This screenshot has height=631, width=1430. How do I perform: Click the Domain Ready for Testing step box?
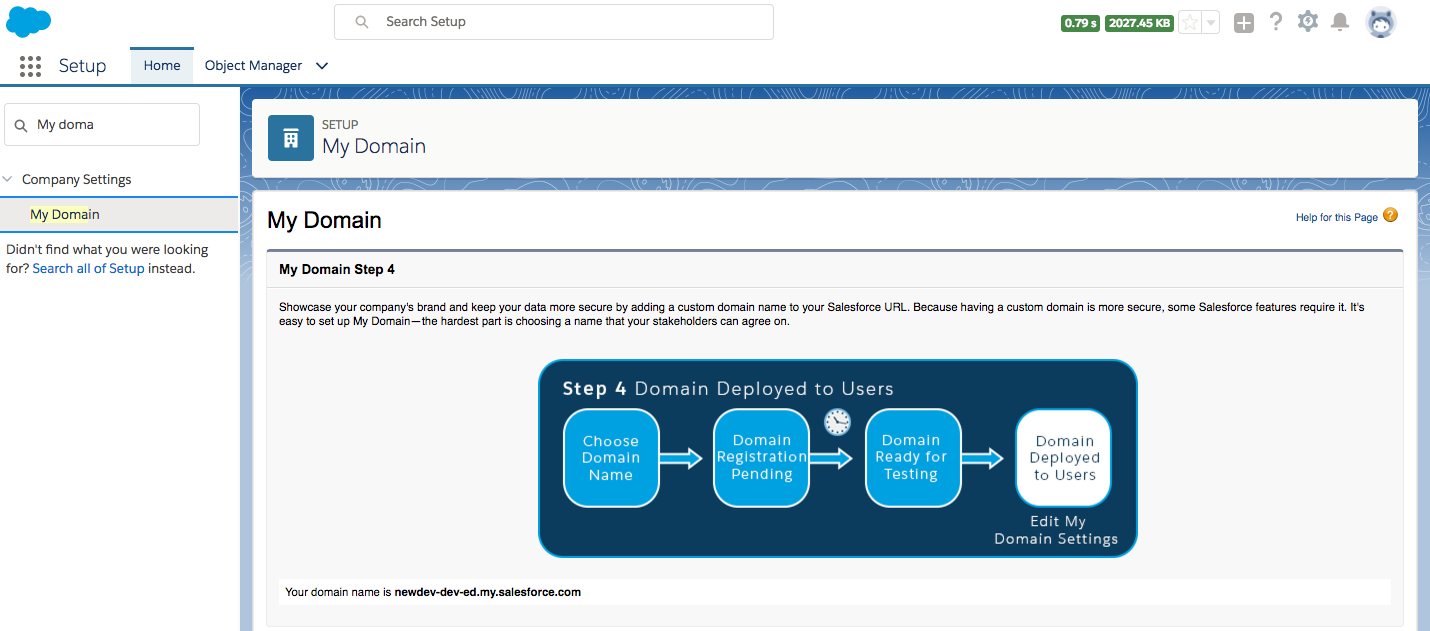[912, 457]
